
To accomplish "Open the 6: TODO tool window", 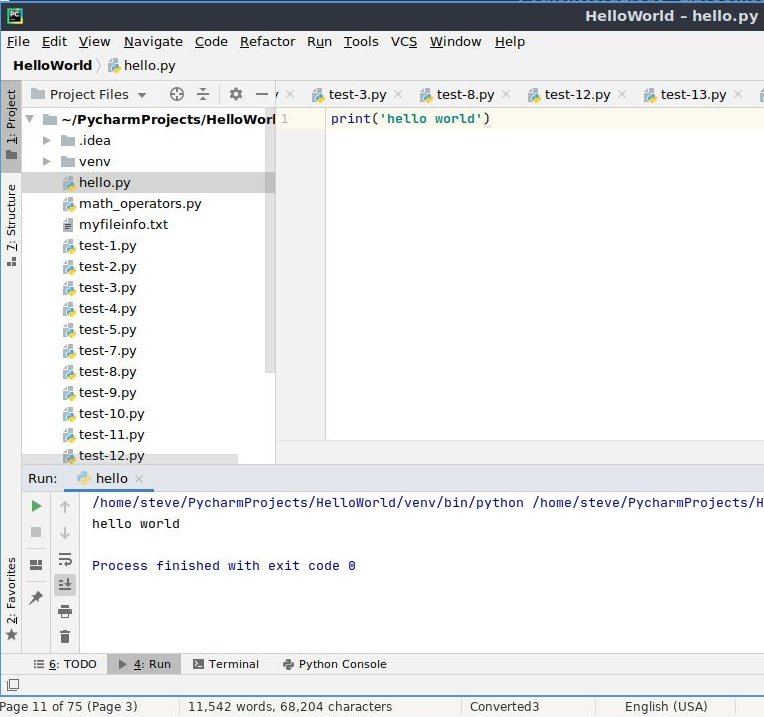I will [65, 664].
